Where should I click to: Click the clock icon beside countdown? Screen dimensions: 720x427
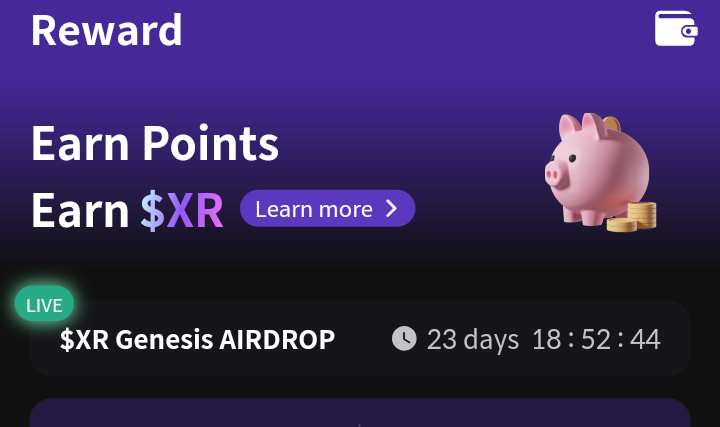click(404, 339)
